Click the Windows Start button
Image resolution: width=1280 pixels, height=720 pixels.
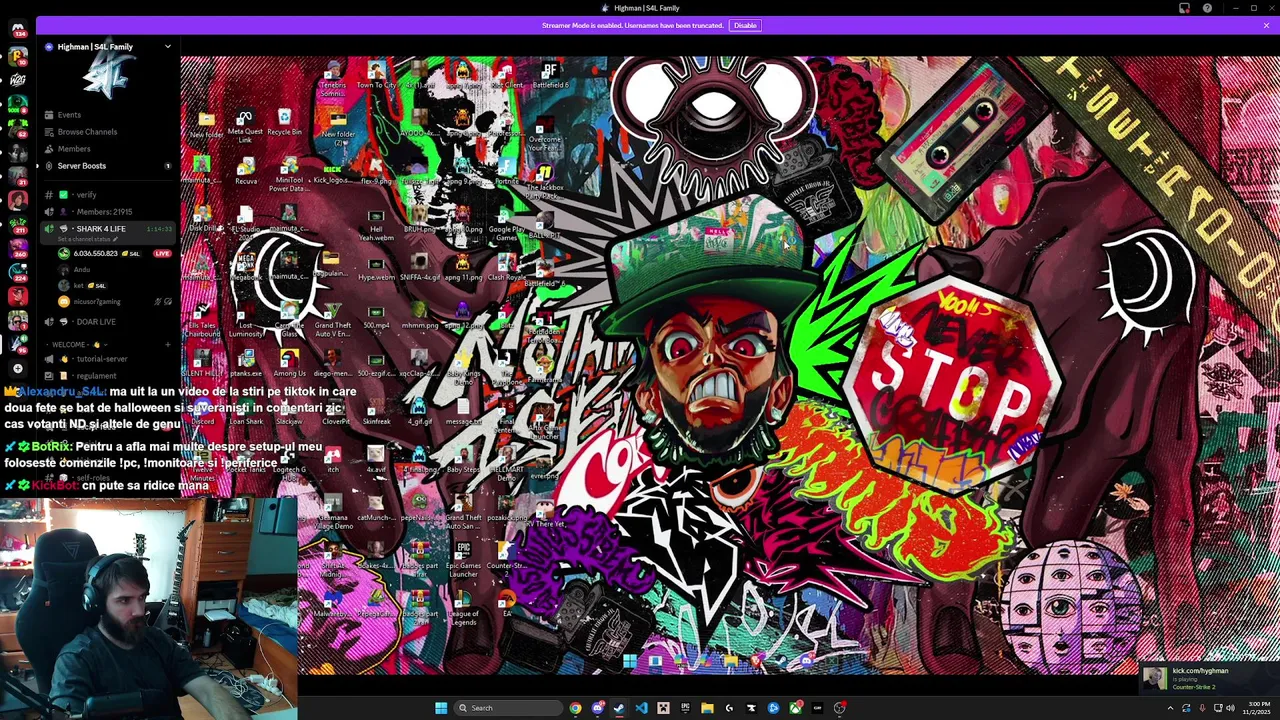pyautogui.click(x=441, y=708)
